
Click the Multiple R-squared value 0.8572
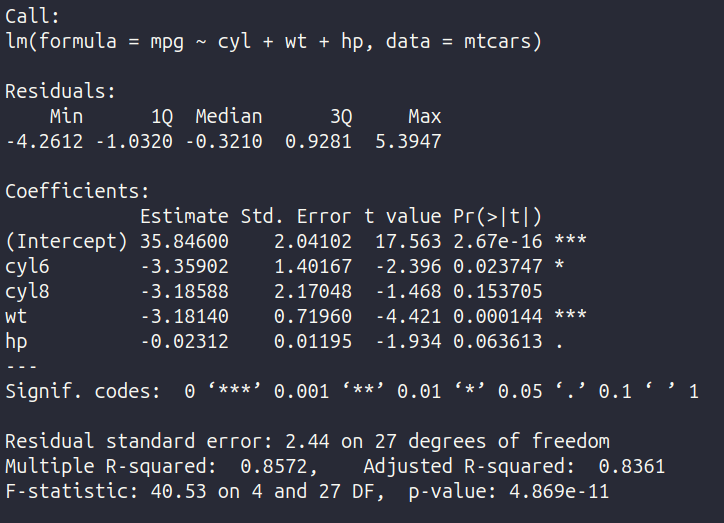tap(273, 466)
